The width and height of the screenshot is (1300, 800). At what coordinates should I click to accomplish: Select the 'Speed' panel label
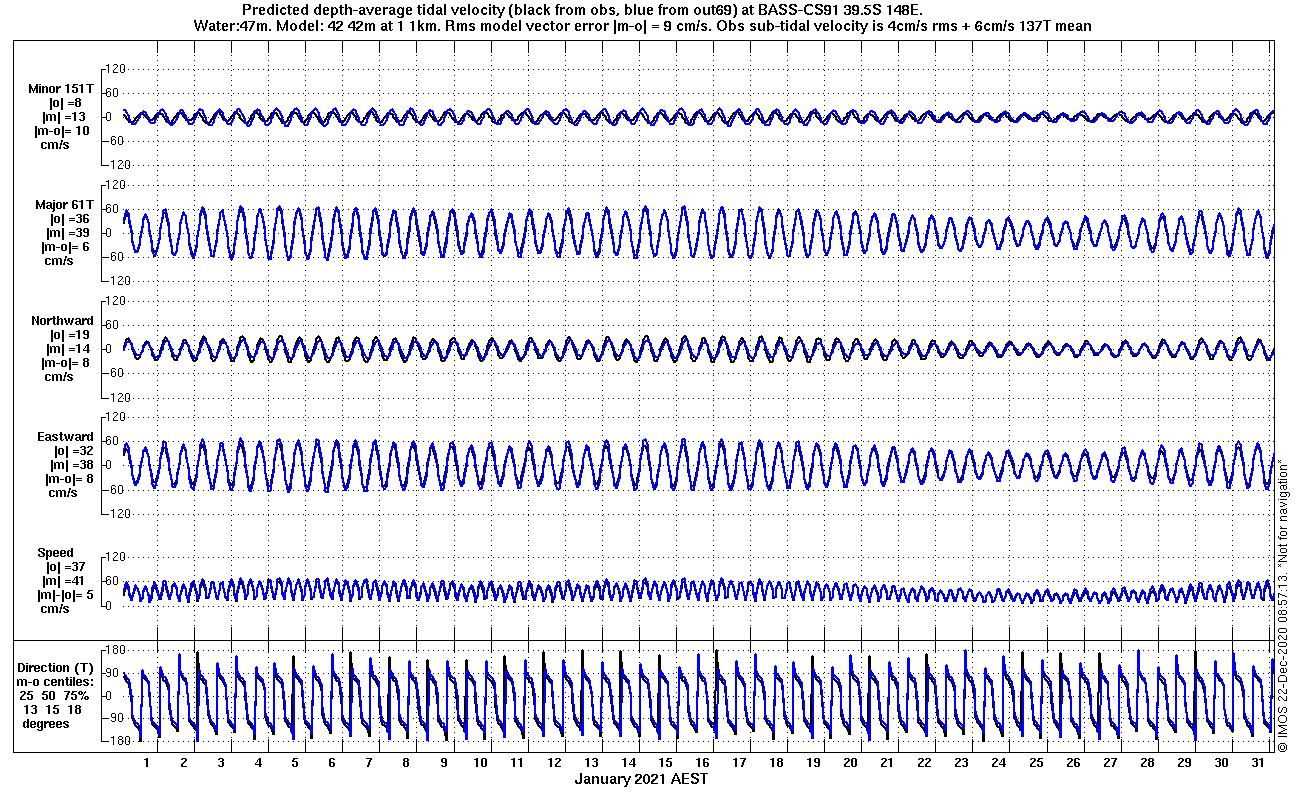(55, 553)
